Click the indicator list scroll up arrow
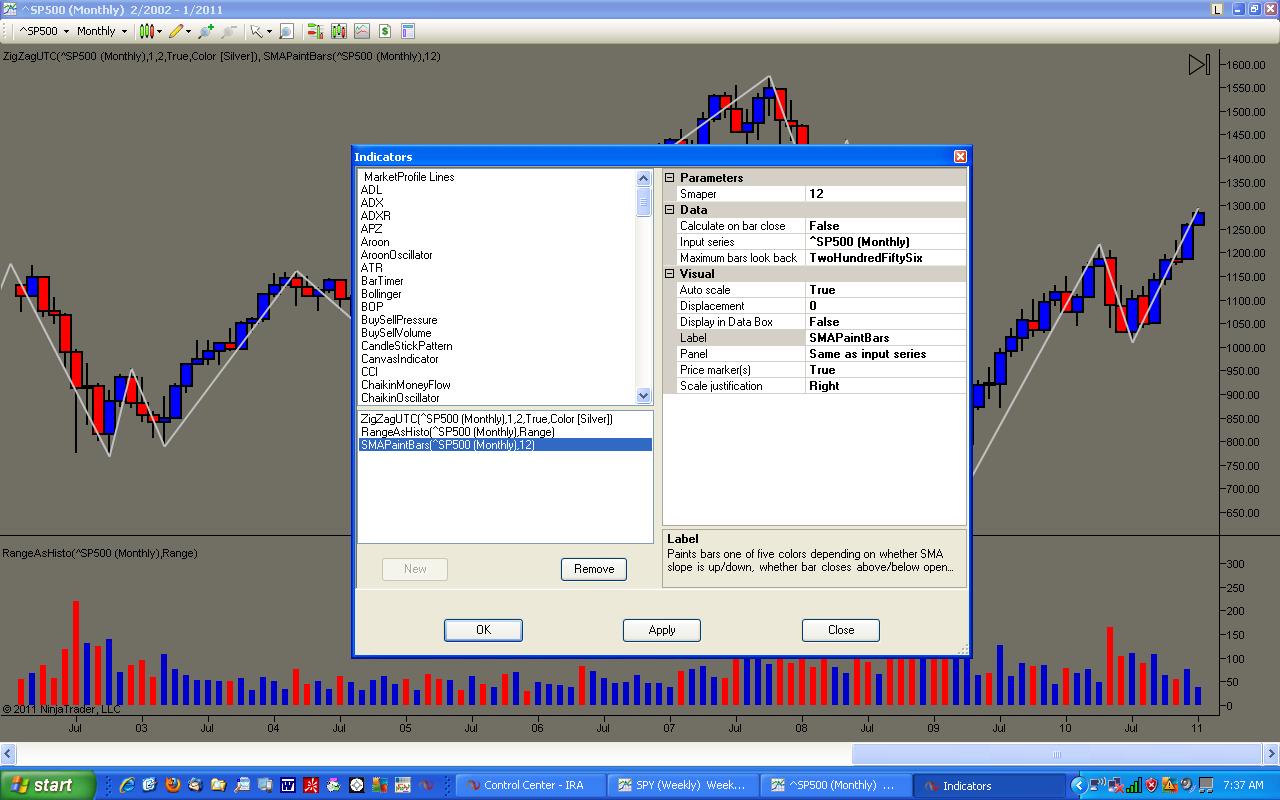Viewport: 1280px width, 800px height. (x=643, y=178)
